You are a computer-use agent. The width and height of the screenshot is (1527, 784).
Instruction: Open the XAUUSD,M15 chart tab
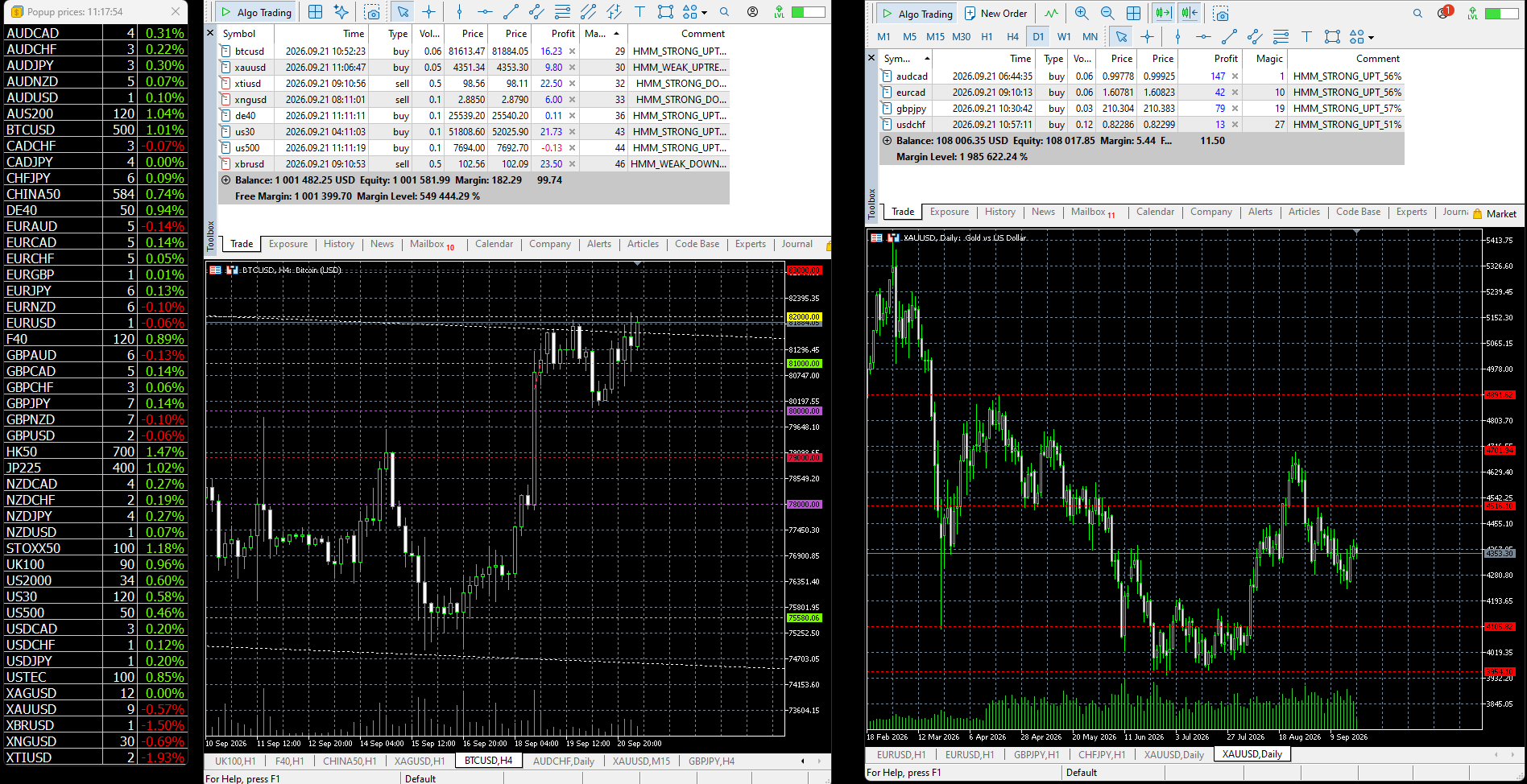[641, 761]
